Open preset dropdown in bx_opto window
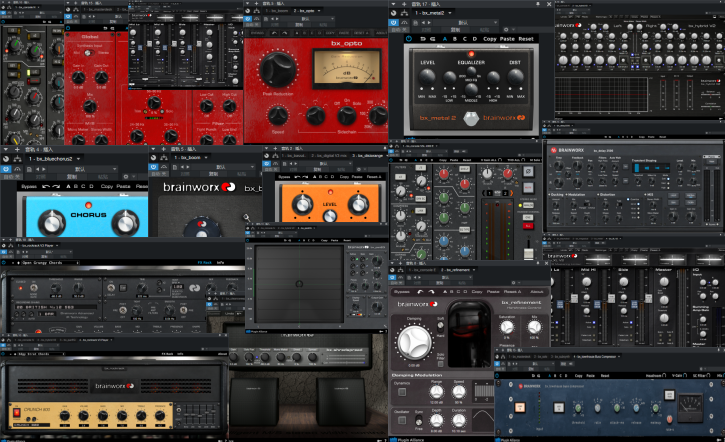Screen dimensions: 725x442 coord(305,19)
